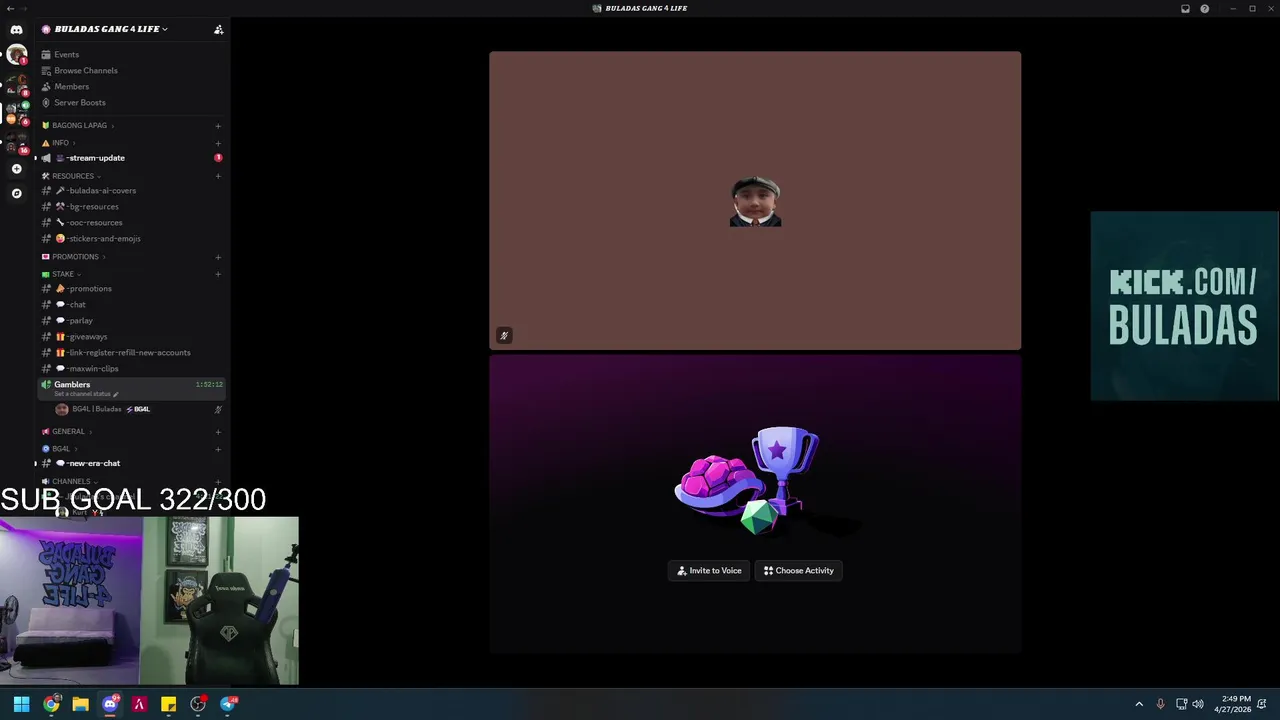
Task: Open the buladas-ai-covers channel
Action: tap(131, 190)
